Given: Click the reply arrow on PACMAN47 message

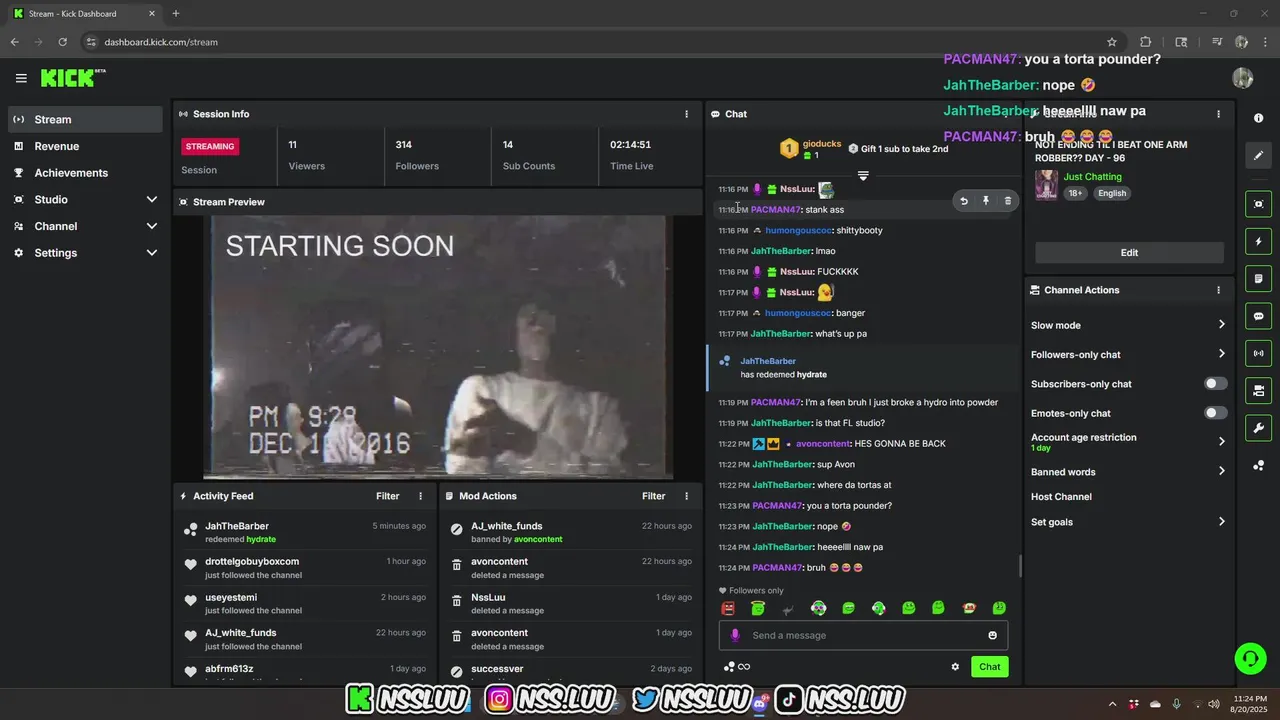Looking at the screenshot, I should [964, 201].
